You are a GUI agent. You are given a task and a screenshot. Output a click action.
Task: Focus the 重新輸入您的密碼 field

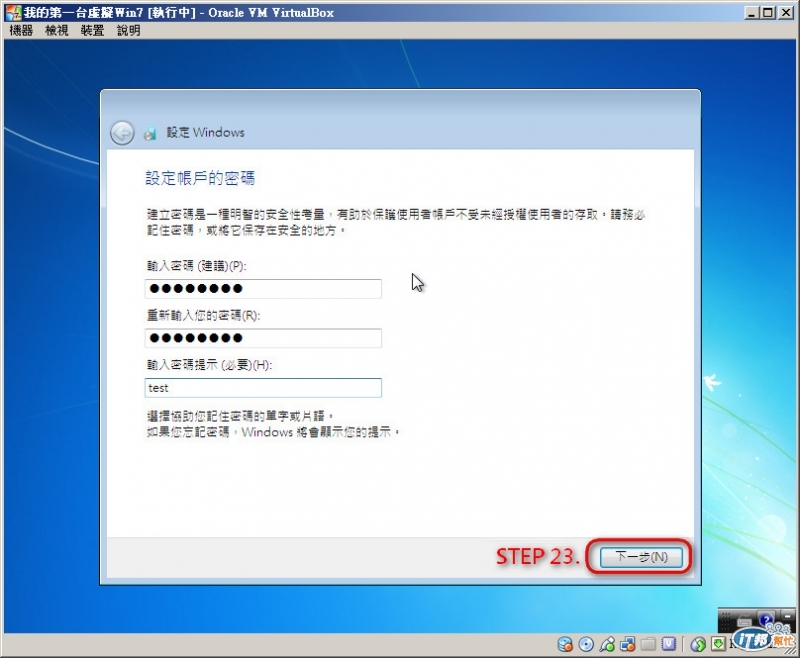tap(263, 338)
